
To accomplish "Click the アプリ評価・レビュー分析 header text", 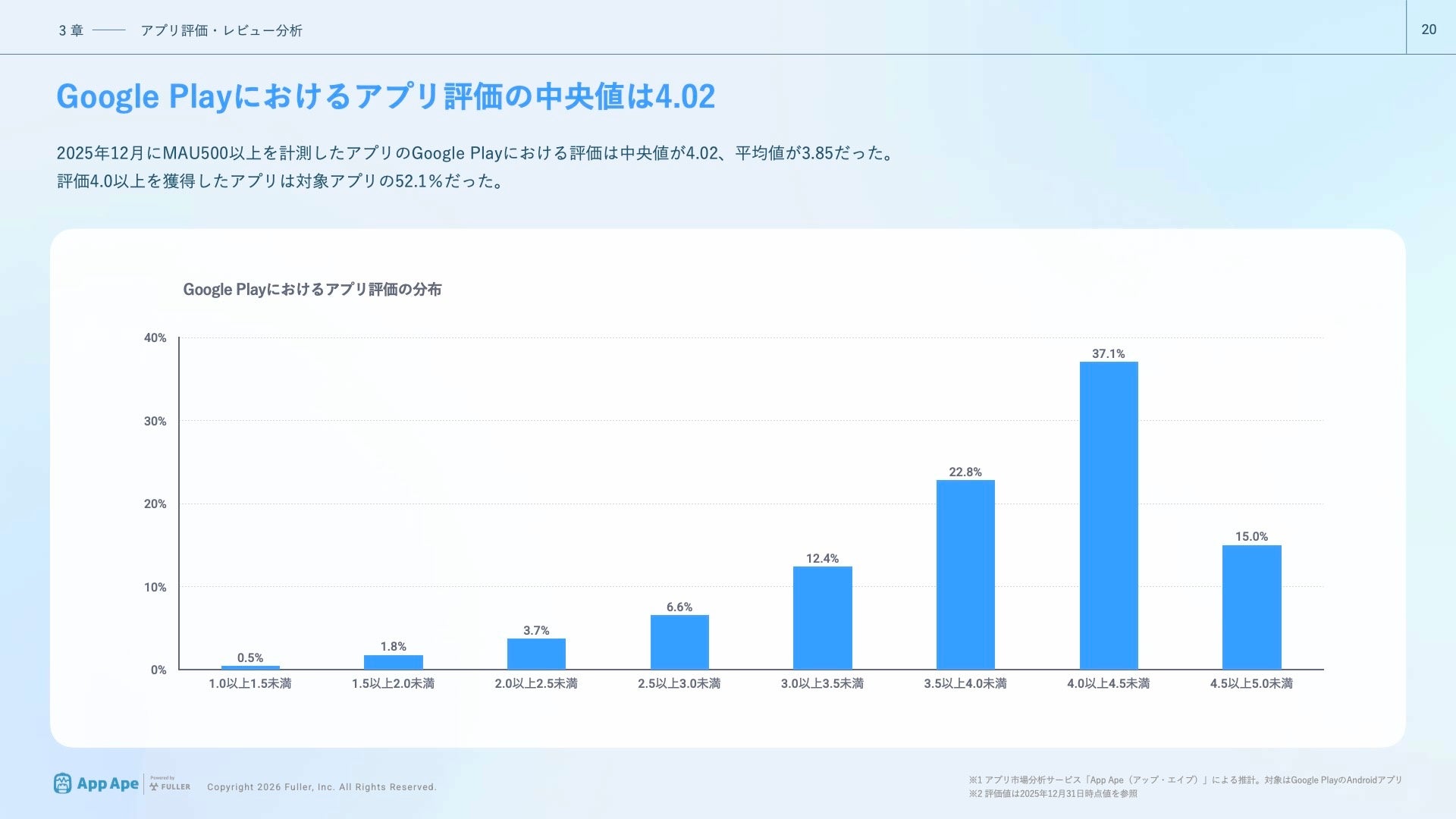I will click(221, 30).
